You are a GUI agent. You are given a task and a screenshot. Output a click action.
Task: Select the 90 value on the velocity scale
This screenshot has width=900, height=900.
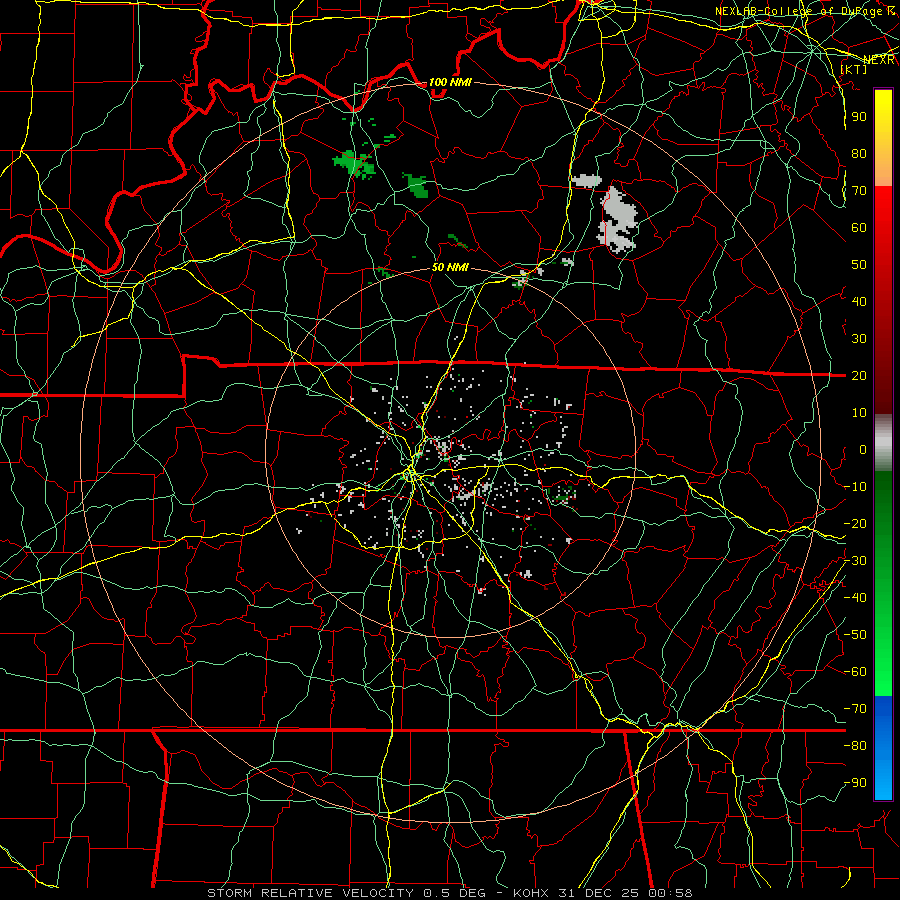pyautogui.click(x=859, y=117)
